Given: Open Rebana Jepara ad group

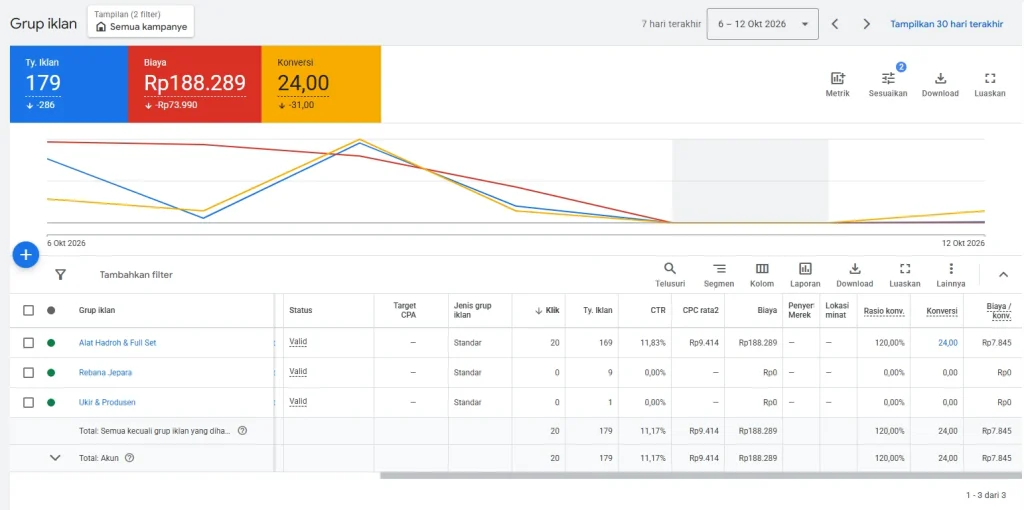Looking at the screenshot, I should (105, 372).
